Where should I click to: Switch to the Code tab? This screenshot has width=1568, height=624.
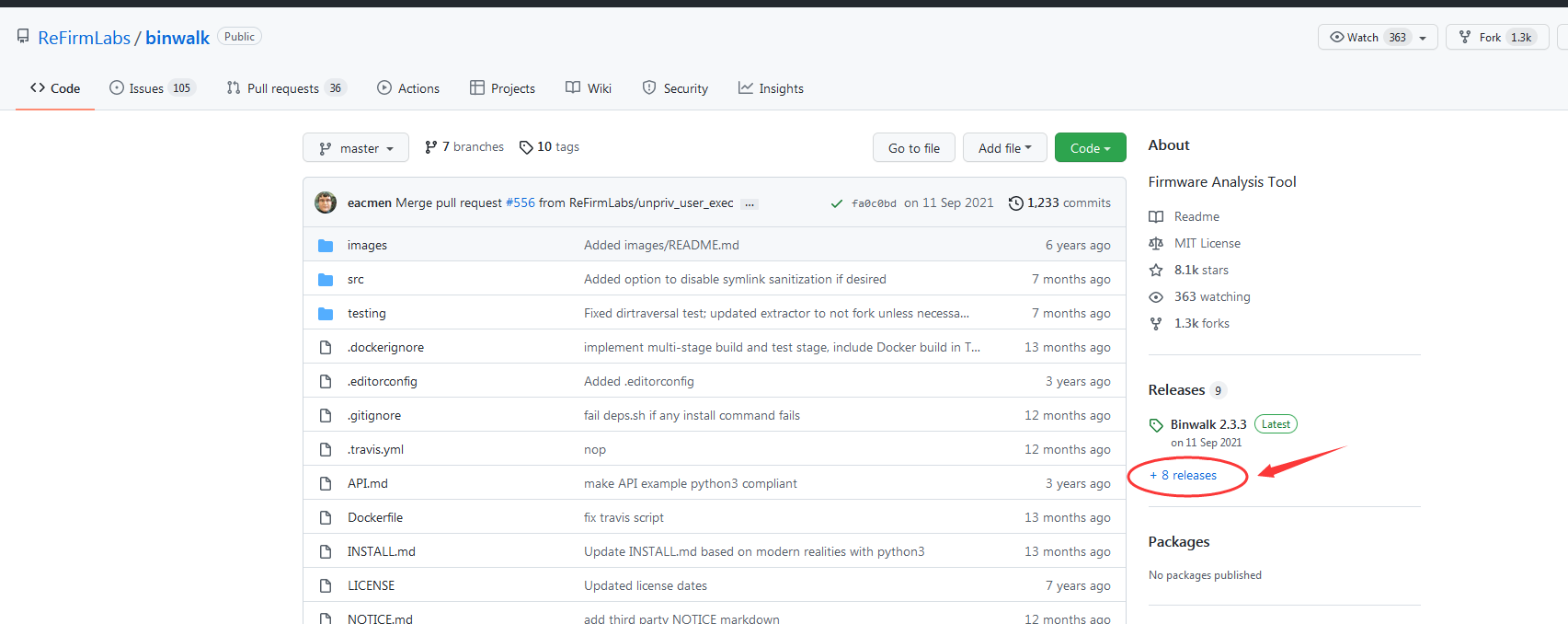click(x=55, y=88)
